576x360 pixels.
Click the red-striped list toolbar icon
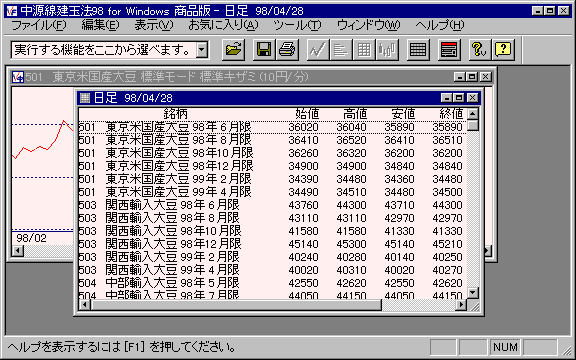449,50
